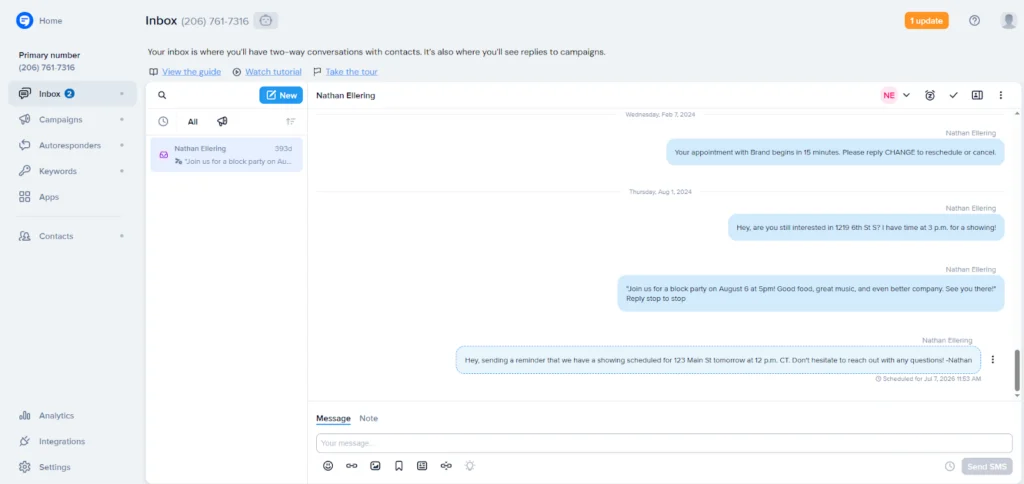Image resolution: width=1024 pixels, height=484 pixels.
Task: Filter inbox by campaign megaphone icon
Action: pos(222,121)
